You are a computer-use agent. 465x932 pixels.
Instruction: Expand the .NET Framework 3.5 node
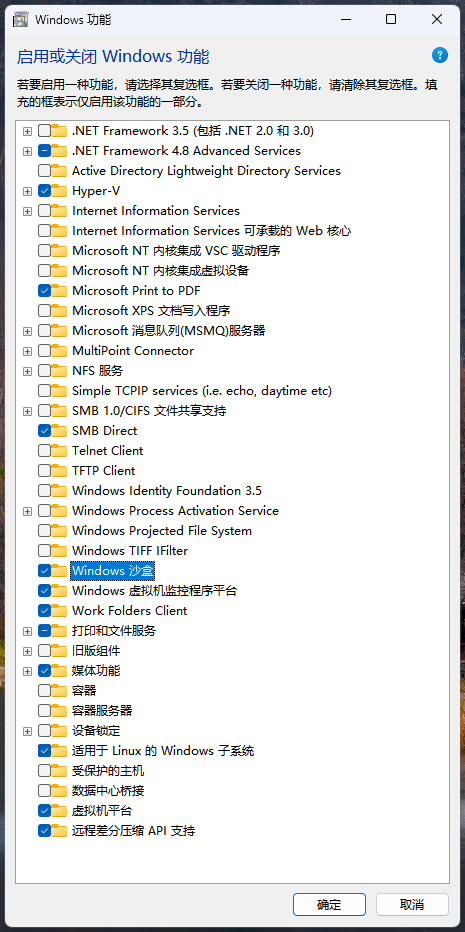click(x=27, y=131)
